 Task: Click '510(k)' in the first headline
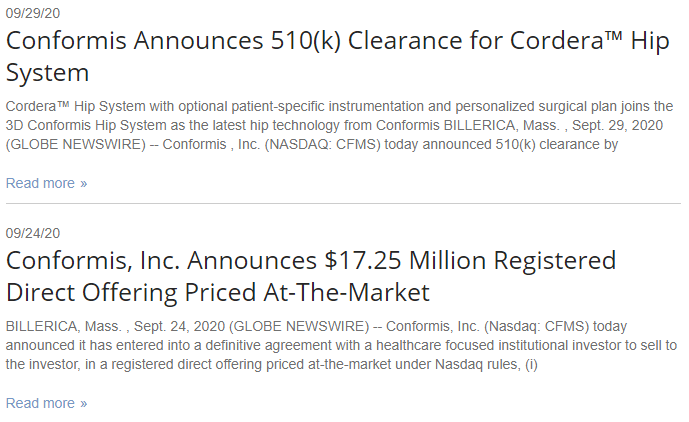tap(306, 40)
